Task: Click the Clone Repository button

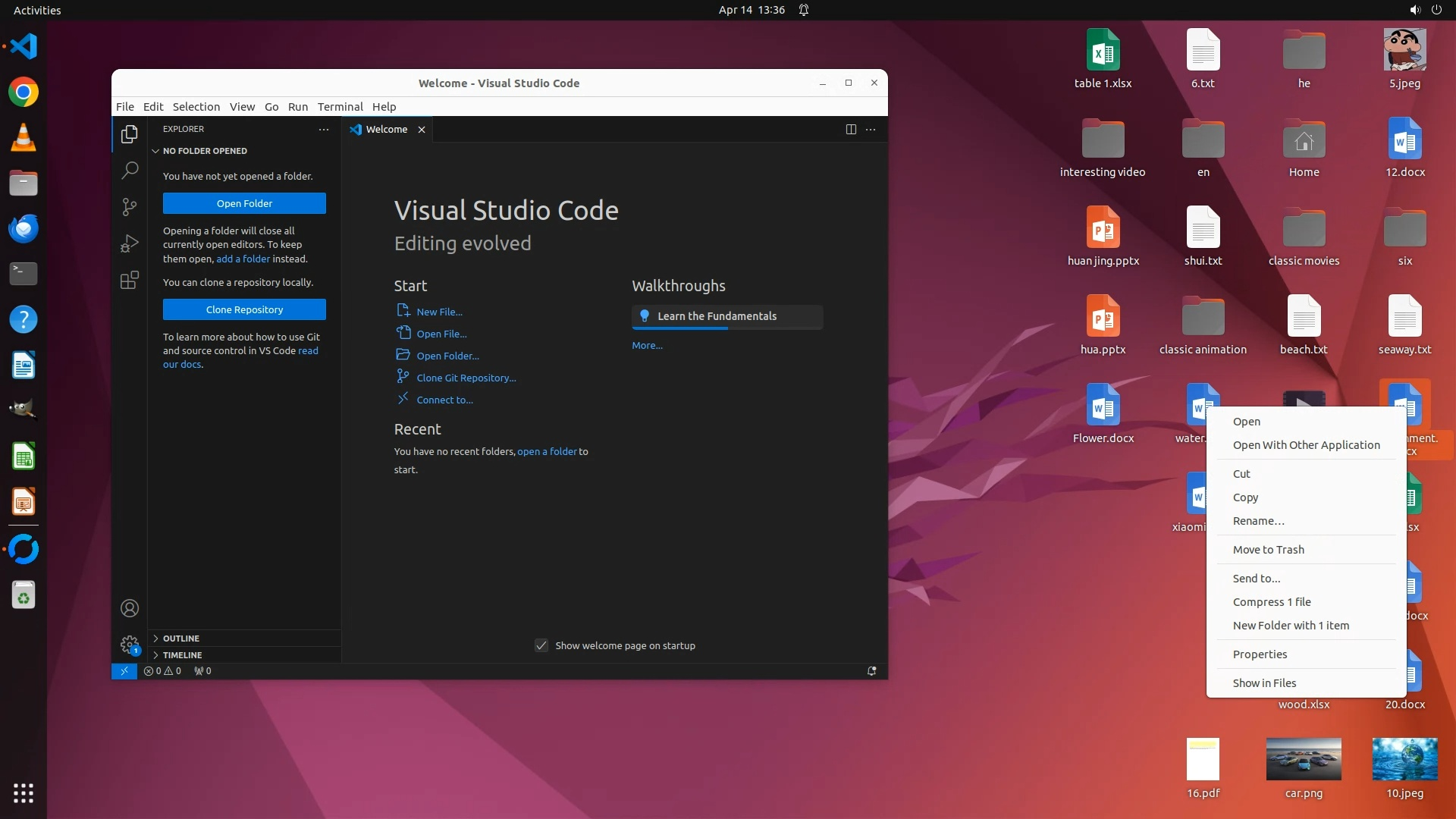Action: click(x=244, y=309)
